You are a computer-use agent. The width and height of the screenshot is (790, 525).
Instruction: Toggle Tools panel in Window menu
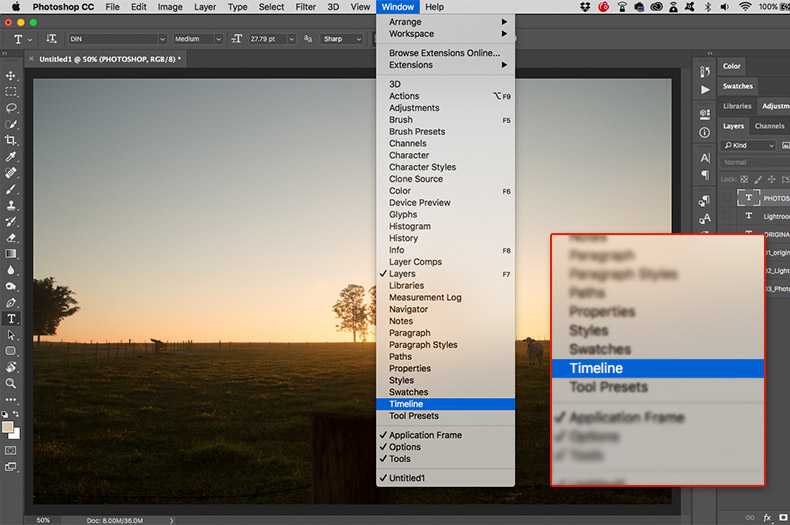click(x=445, y=458)
